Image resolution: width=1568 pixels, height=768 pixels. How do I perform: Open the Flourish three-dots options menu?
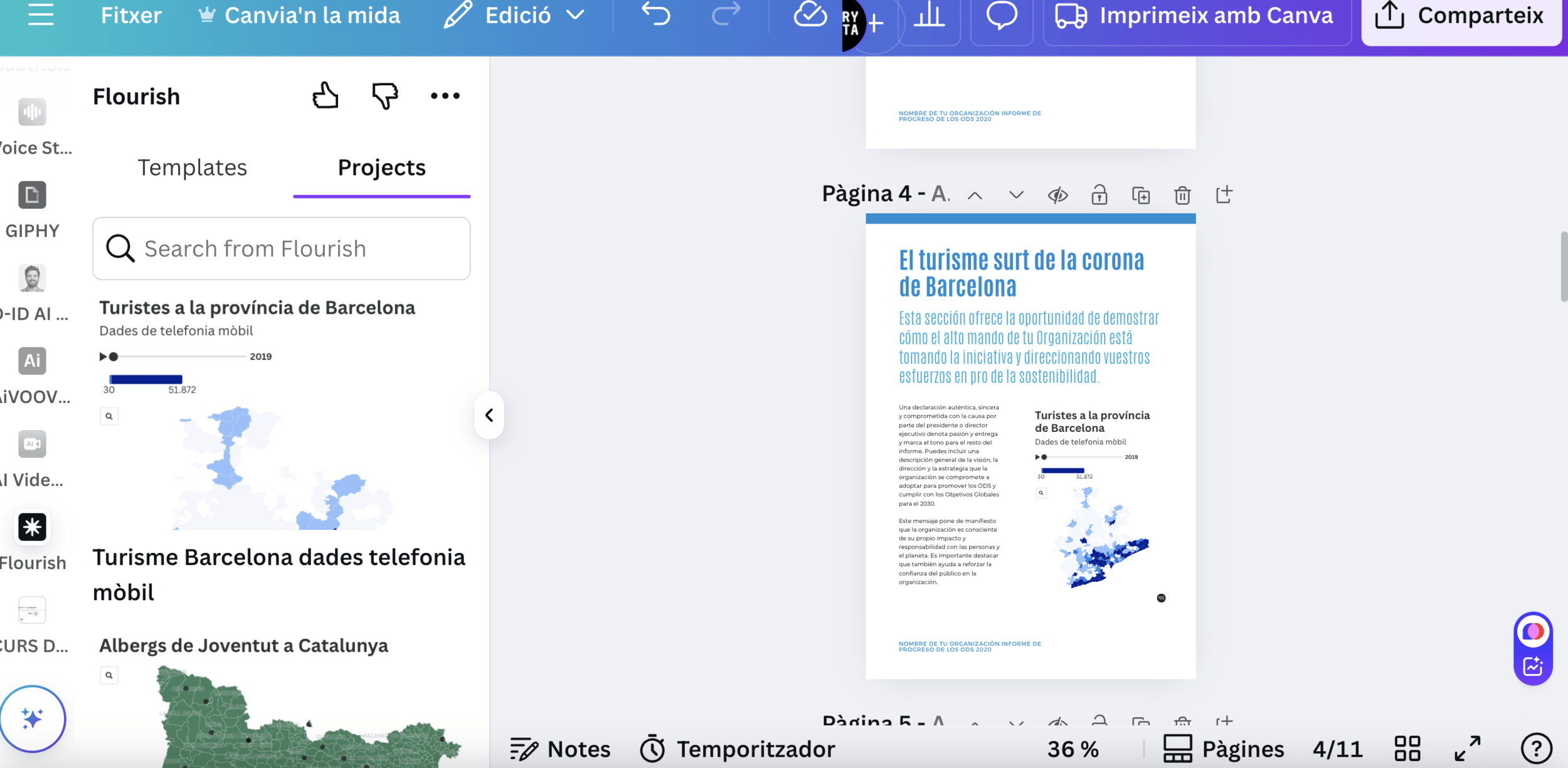coord(445,96)
